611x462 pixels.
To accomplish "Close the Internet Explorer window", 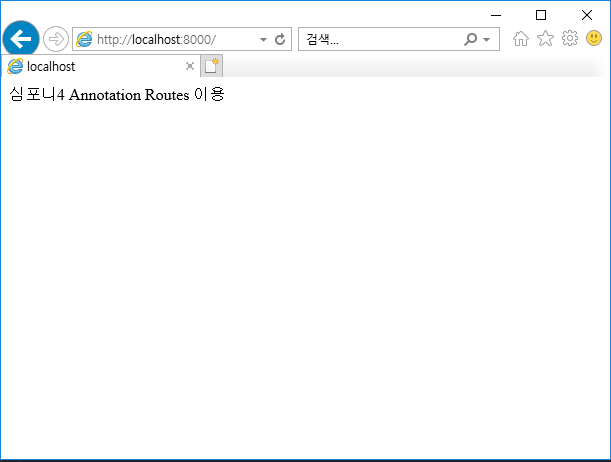I will (x=587, y=14).
